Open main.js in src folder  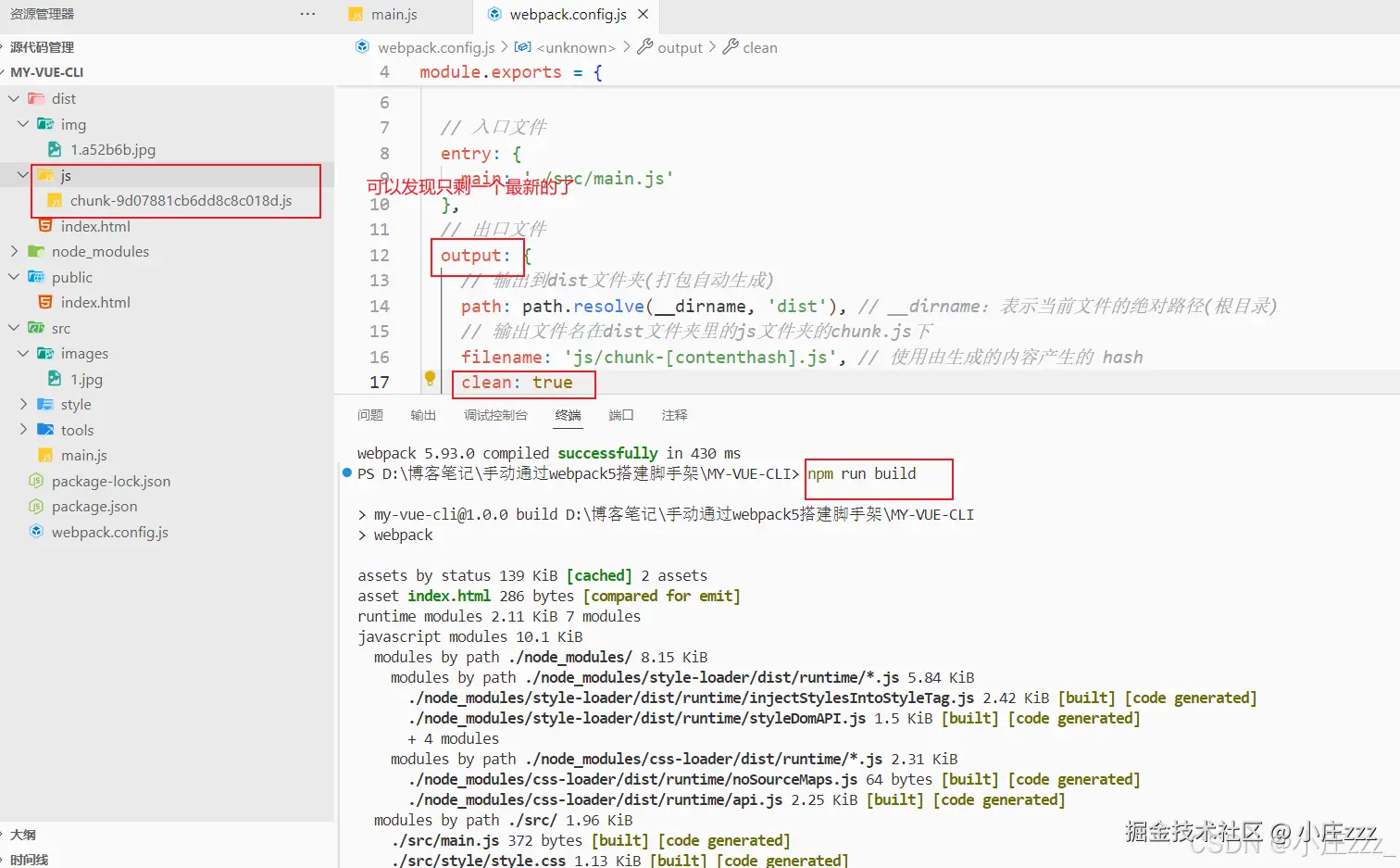tap(83, 455)
